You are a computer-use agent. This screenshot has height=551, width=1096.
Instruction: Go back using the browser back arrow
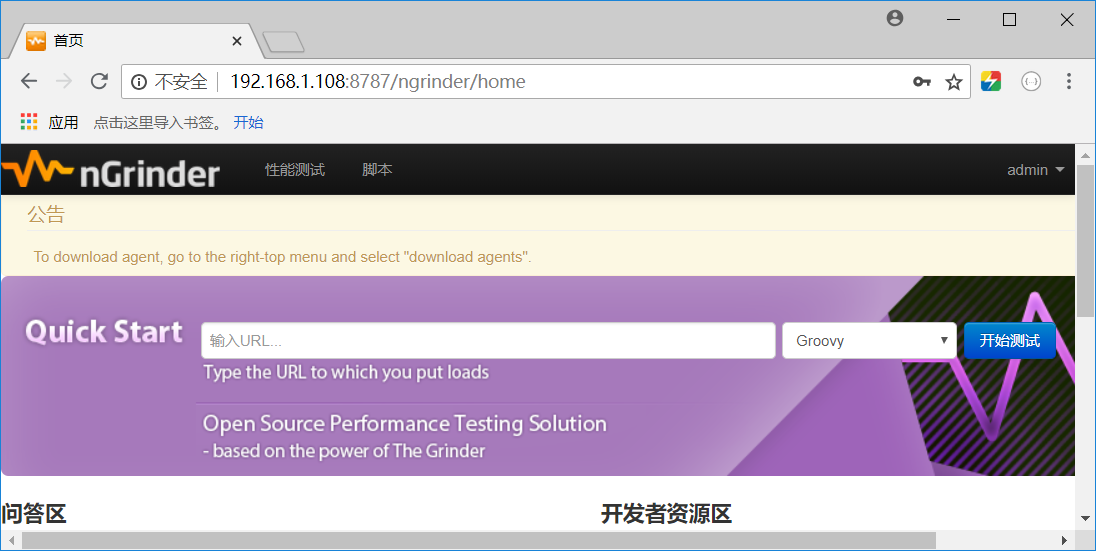pos(29,81)
